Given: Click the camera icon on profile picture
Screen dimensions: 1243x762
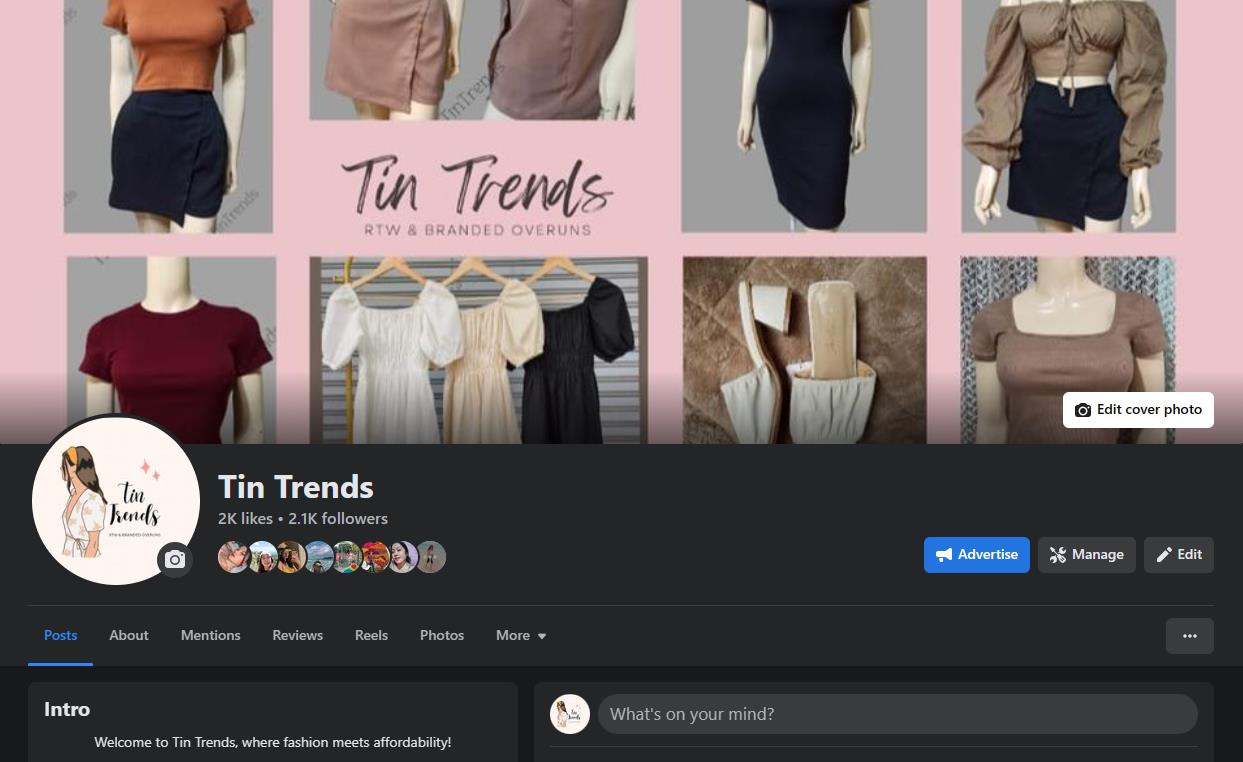Looking at the screenshot, I should (175, 560).
